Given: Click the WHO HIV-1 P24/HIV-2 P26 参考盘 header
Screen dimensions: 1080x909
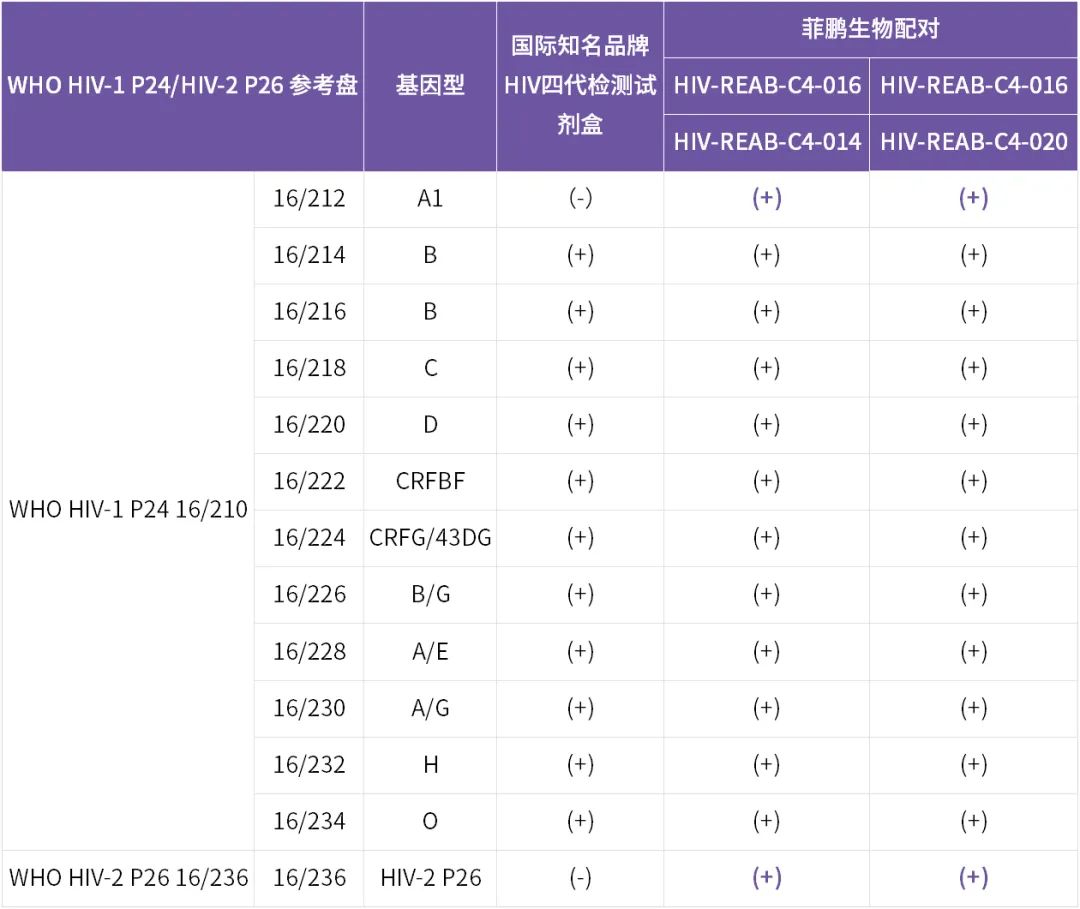Looking at the screenshot, I should click(182, 85).
